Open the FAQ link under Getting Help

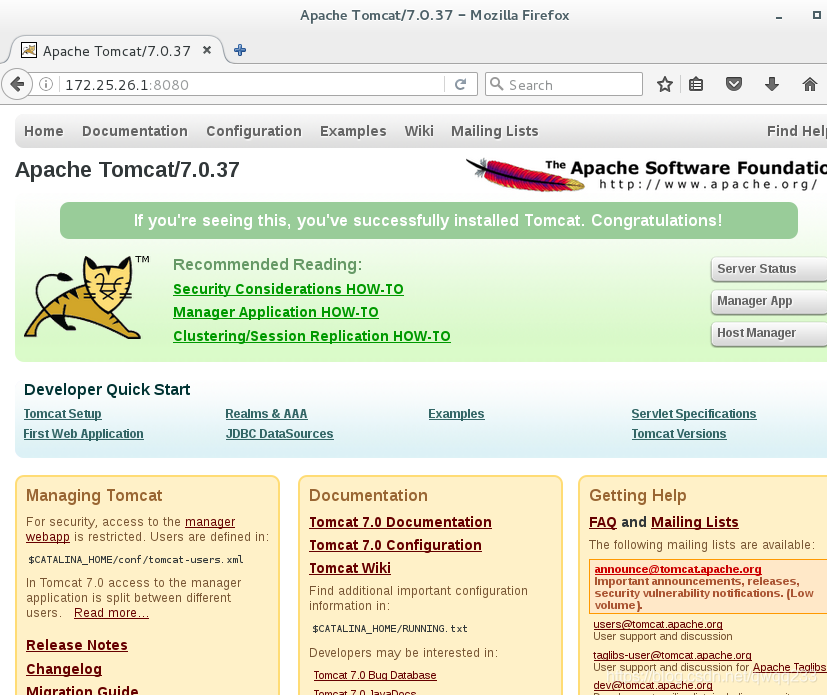click(x=603, y=522)
